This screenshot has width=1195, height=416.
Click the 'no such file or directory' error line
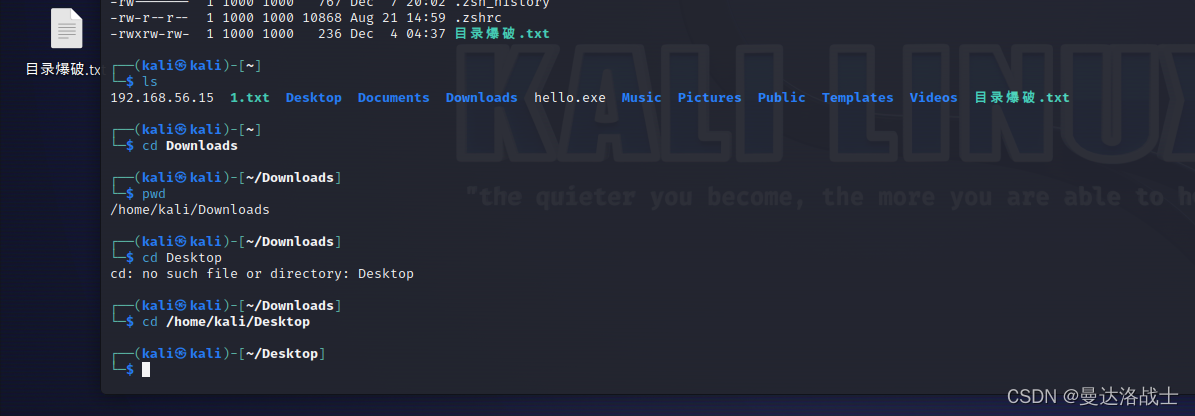point(262,274)
